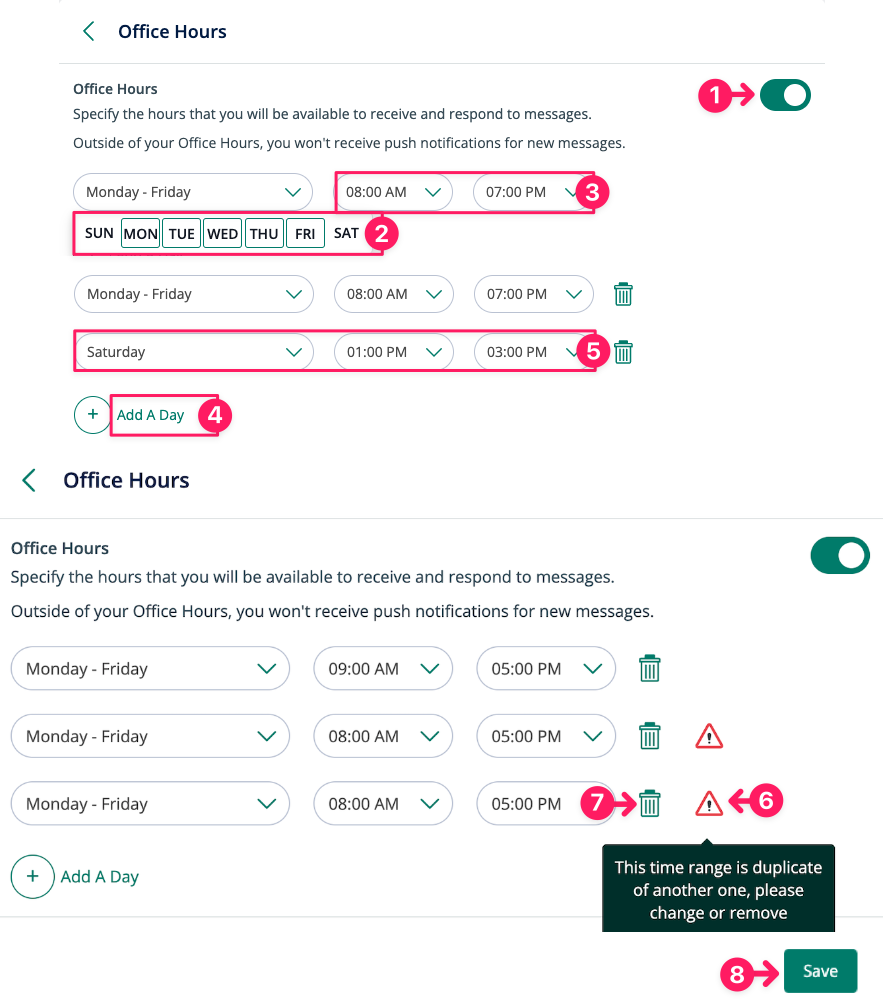
Task: Click the back arrow in the lower Office Hours header
Action: pyautogui.click(x=29, y=481)
